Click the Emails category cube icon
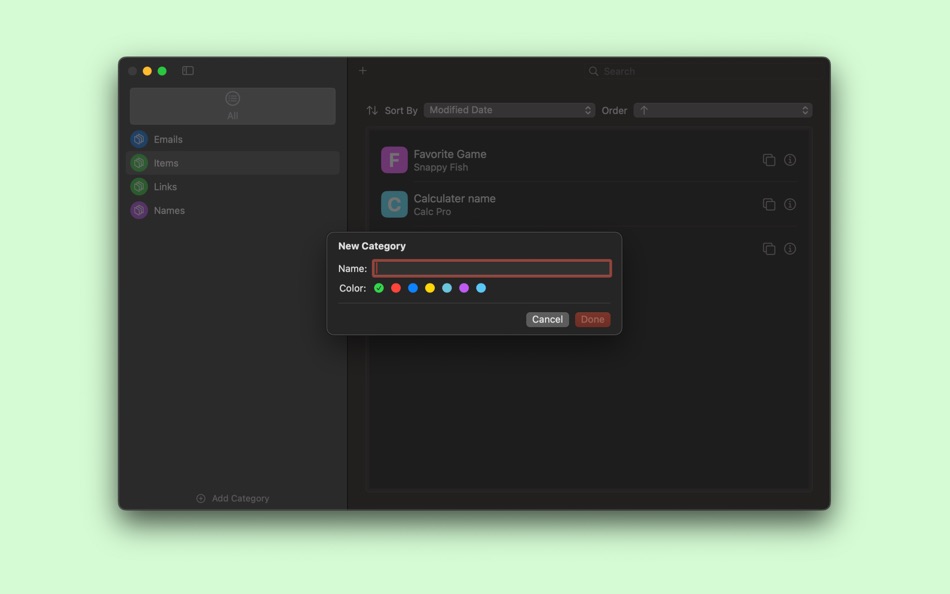The height and width of the screenshot is (594, 950). coord(139,139)
